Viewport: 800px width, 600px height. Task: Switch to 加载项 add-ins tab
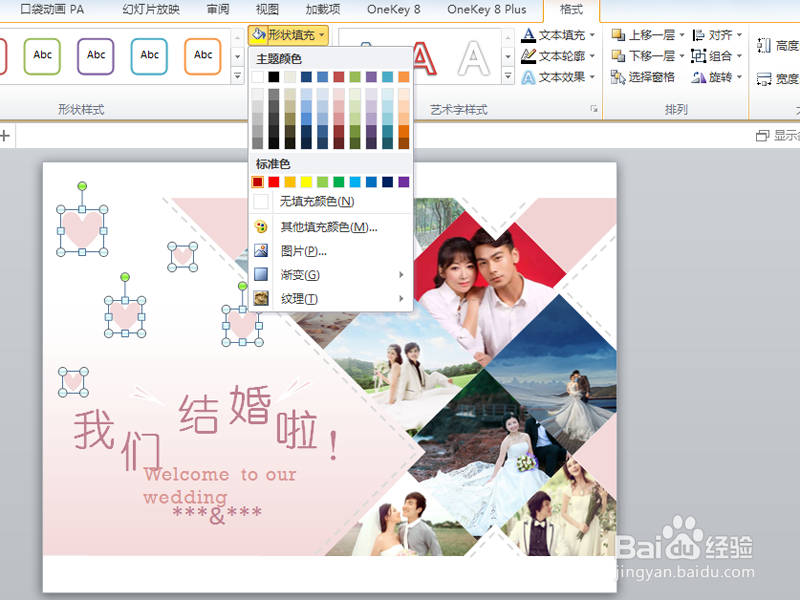(323, 9)
